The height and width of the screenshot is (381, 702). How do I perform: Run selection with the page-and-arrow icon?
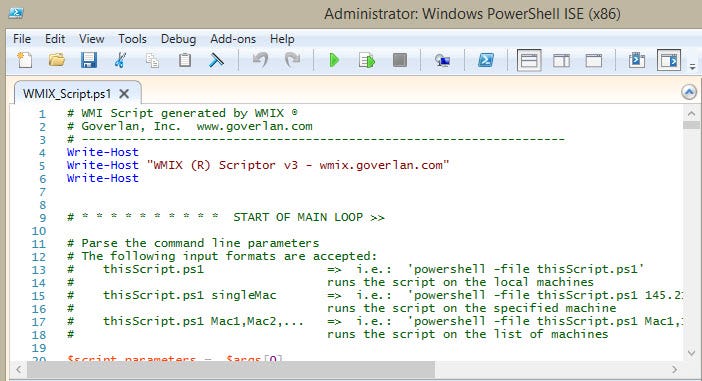(367, 60)
